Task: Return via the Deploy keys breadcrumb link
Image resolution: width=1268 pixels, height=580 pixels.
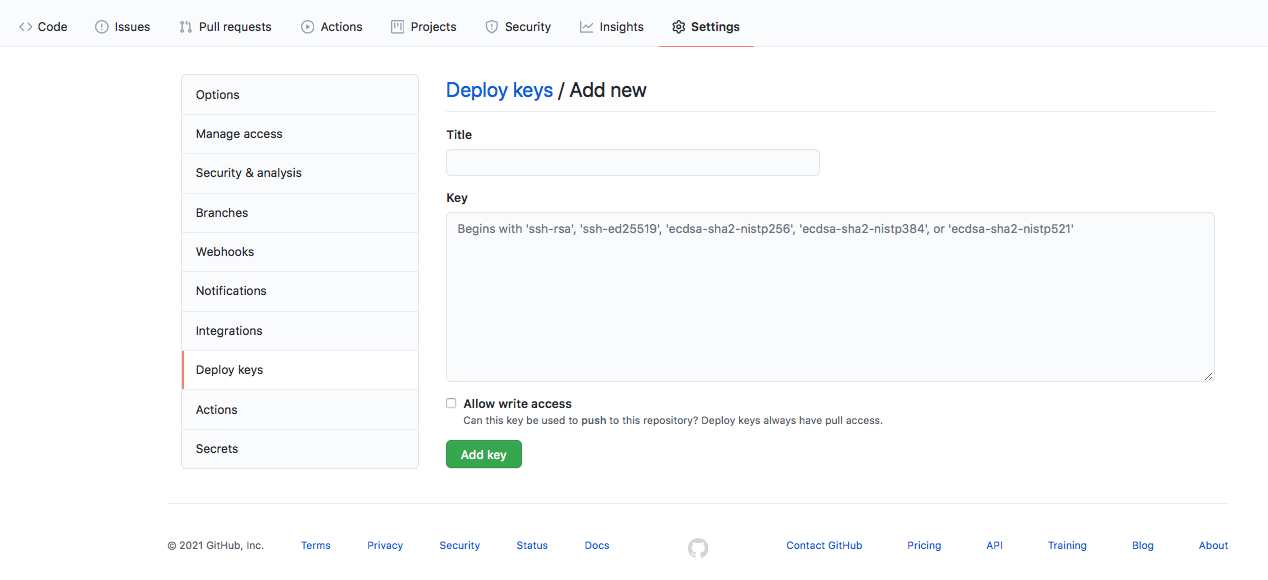Action: [x=499, y=90]
